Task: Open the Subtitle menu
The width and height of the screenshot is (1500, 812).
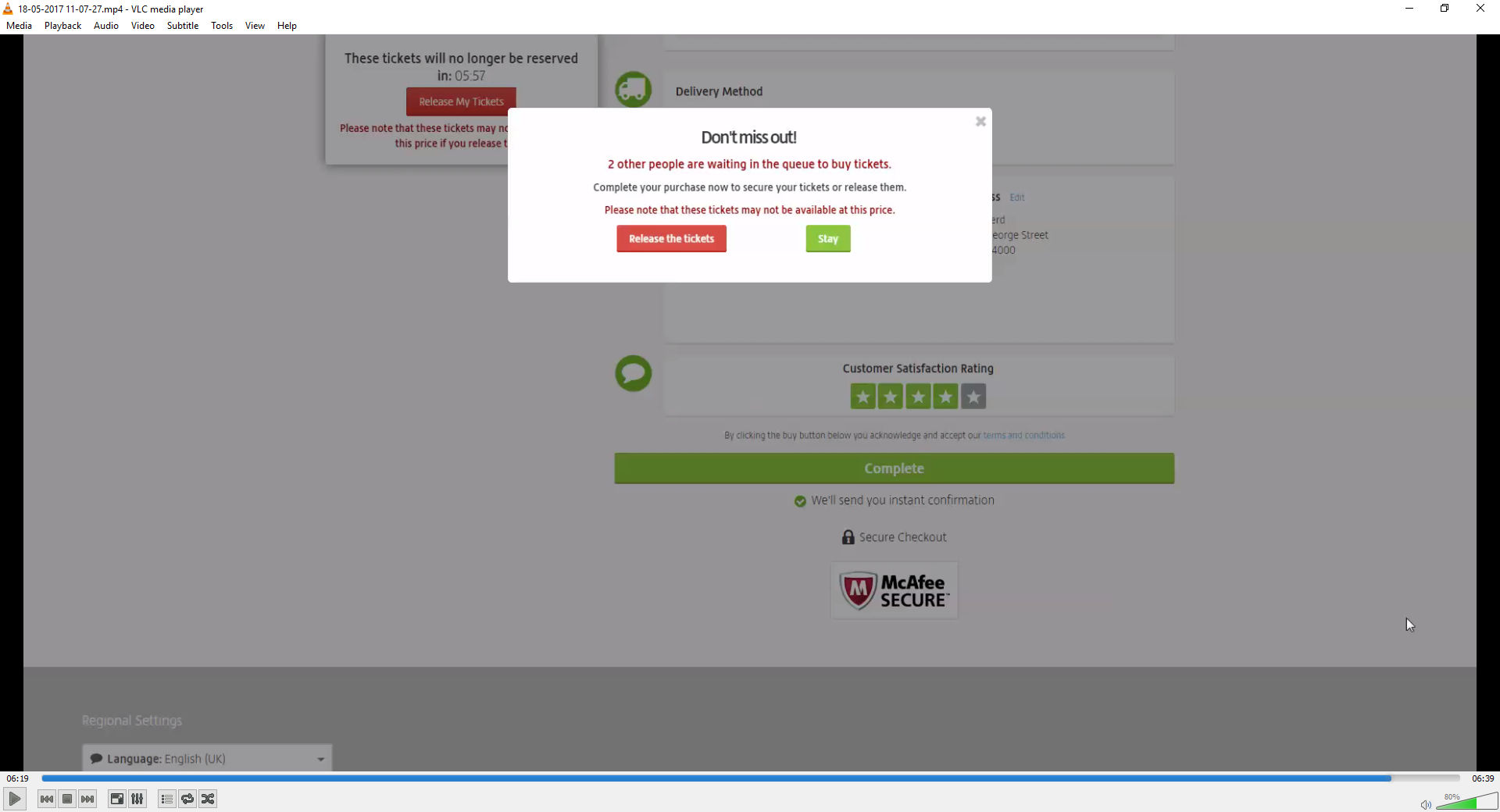Action: 183,26
